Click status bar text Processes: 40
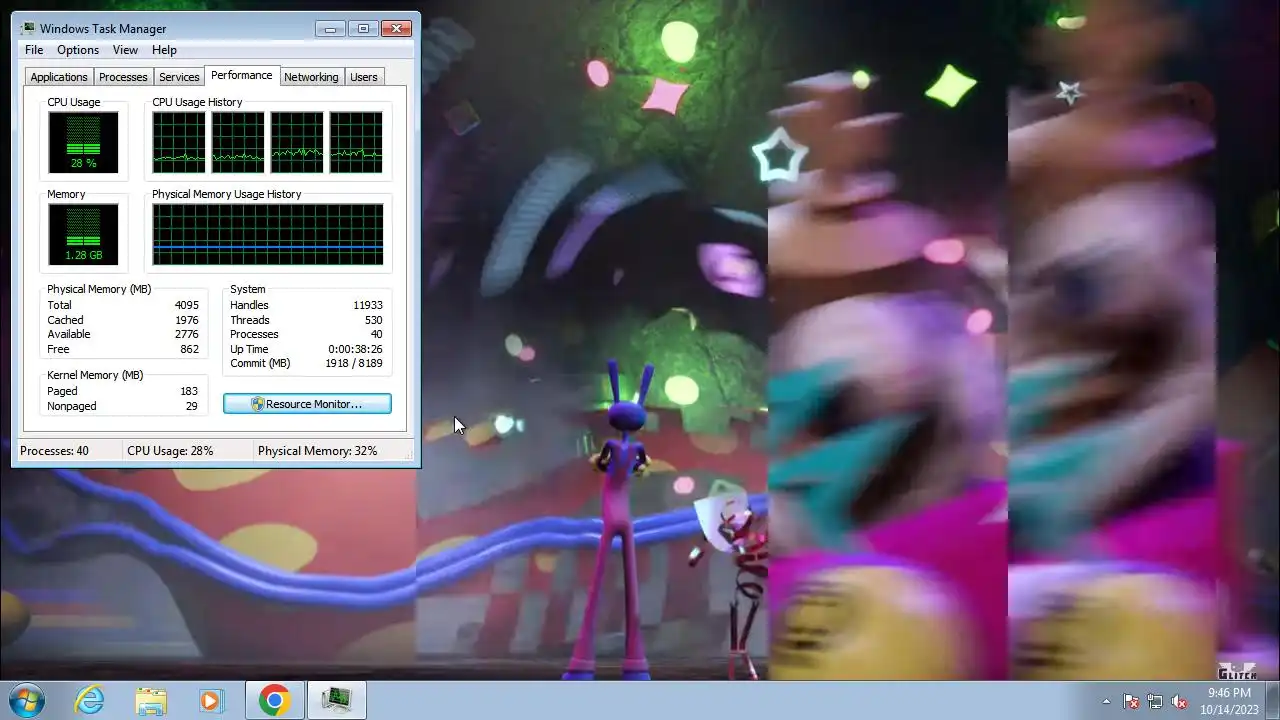This screenshot has width=1280, height=720. [54, 451]
